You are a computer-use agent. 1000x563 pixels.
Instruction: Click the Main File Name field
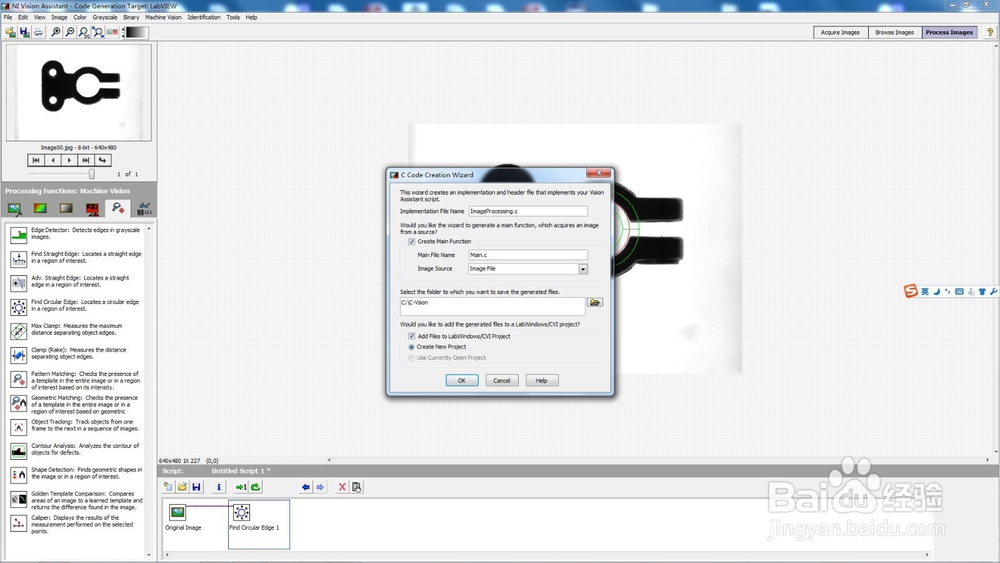click(x=528, y=255)
